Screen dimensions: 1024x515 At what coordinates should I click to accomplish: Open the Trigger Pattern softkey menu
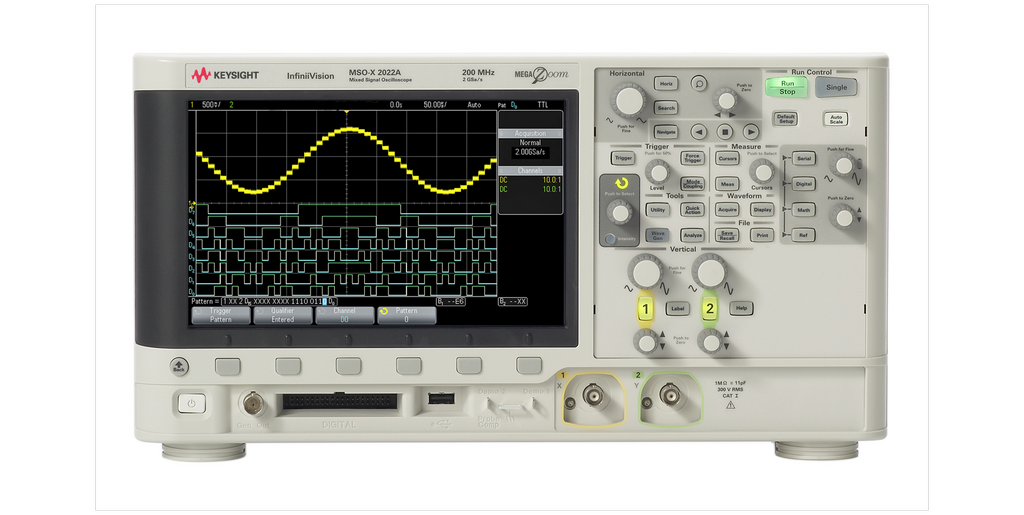pyautogui.click(x=220, y=315)
